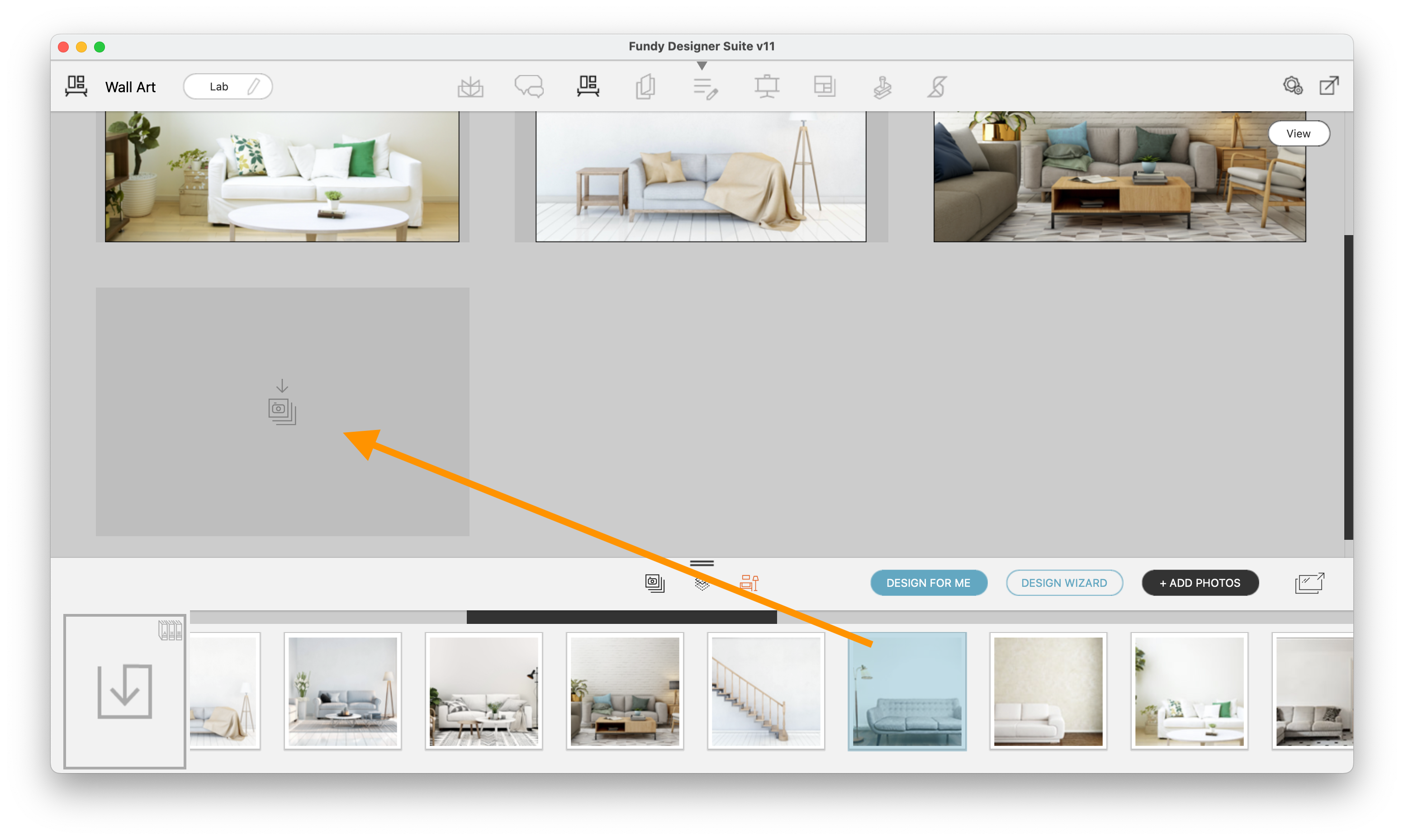Click the DESIGN WIZARD button
1404x840 pixels.
pos(1064,583)
